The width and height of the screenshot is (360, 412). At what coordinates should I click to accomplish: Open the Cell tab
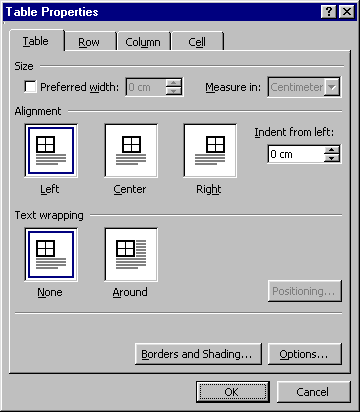point(197,42)
